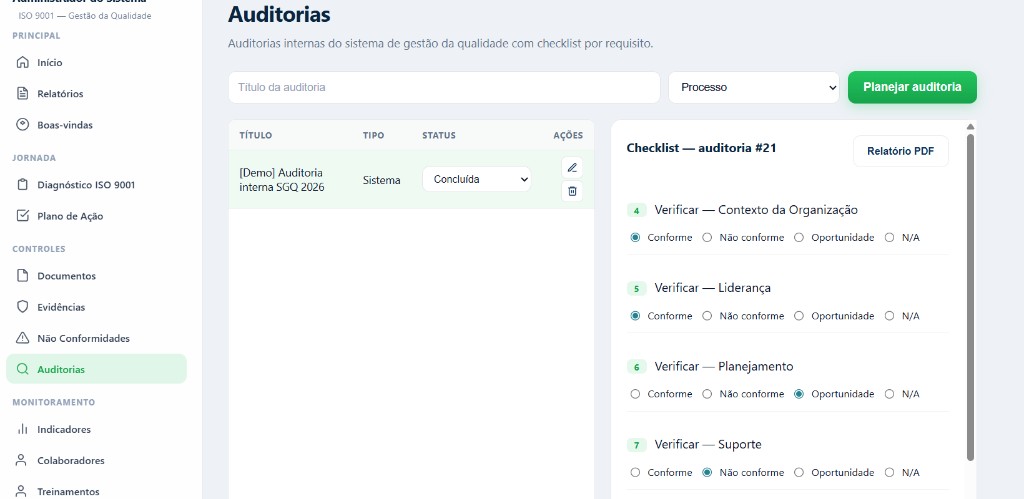Select N/A for Contexto da Organização
Viewport: 1024px width, 499px height.
click(889, 238)
